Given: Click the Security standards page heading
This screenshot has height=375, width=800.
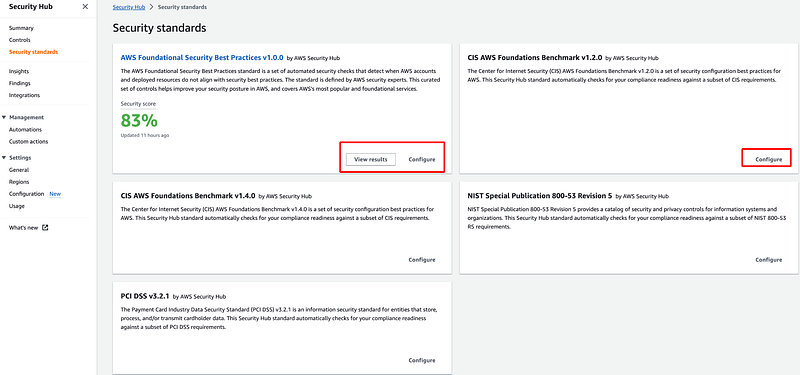Looking at the screenshot, I should 159,28.
